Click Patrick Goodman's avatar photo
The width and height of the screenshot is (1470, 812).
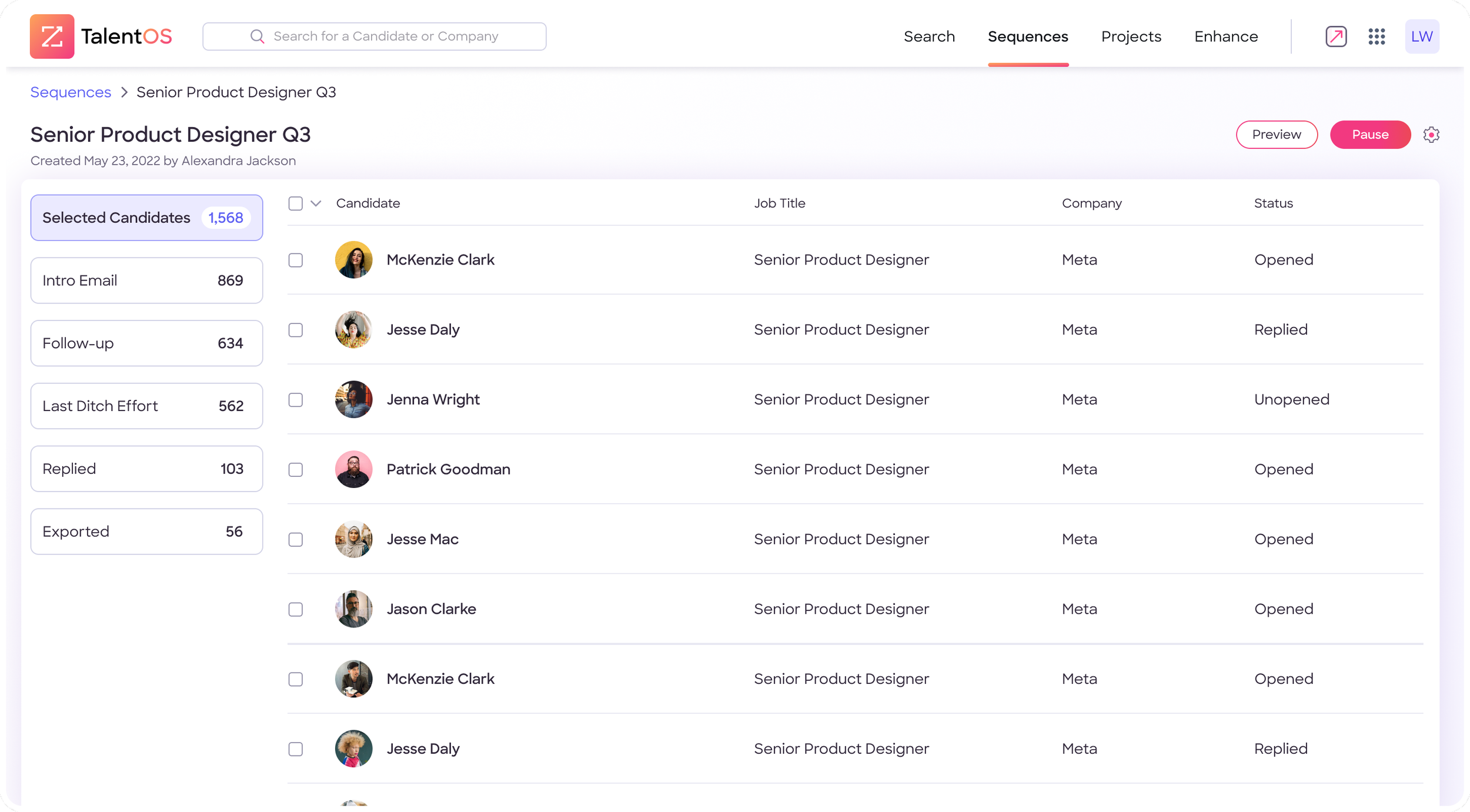pyautogui.click(x=353, y=469)
